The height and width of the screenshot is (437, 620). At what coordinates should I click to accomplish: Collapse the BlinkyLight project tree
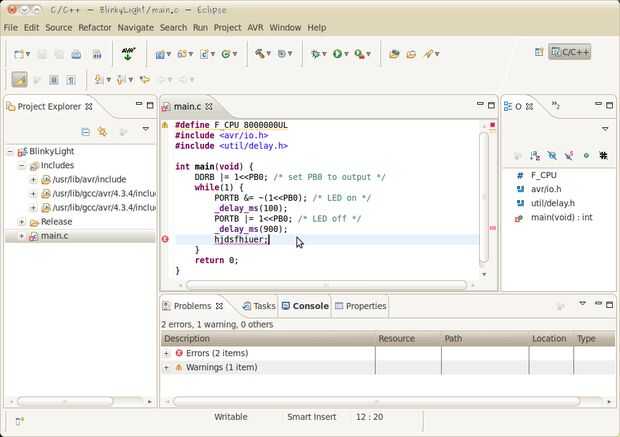(10, 151)
